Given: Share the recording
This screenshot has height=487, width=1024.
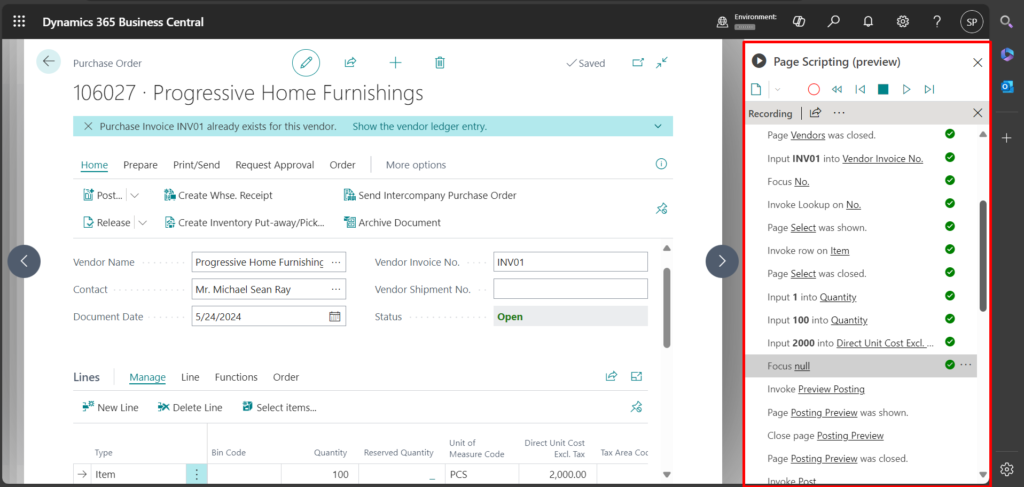Looking at the screenshot, I should point(815,113).
